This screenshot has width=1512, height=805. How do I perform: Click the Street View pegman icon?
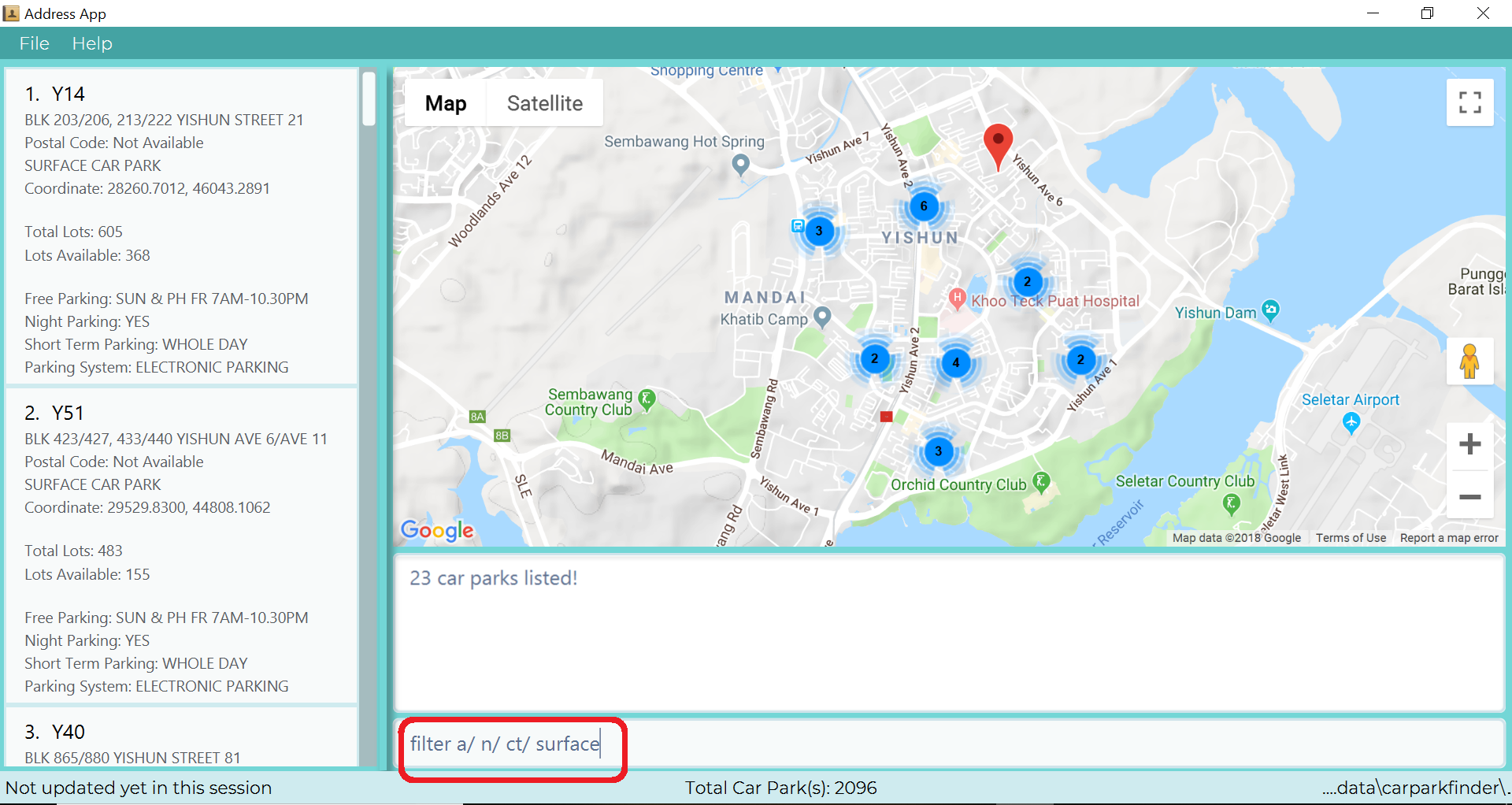pos(1469,362)
